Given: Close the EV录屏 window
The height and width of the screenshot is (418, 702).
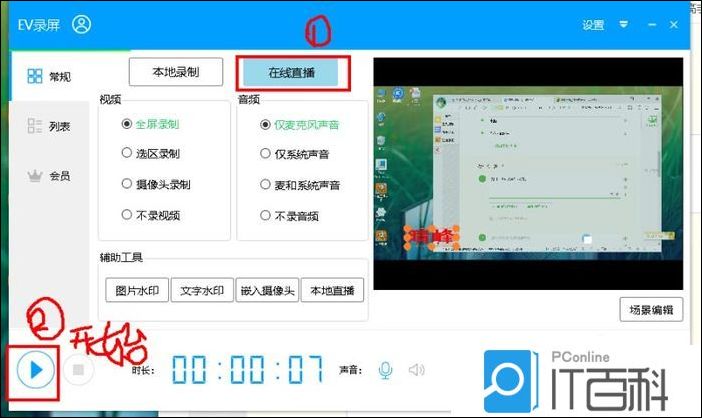Looking at the screenshot, I should 674,25.
